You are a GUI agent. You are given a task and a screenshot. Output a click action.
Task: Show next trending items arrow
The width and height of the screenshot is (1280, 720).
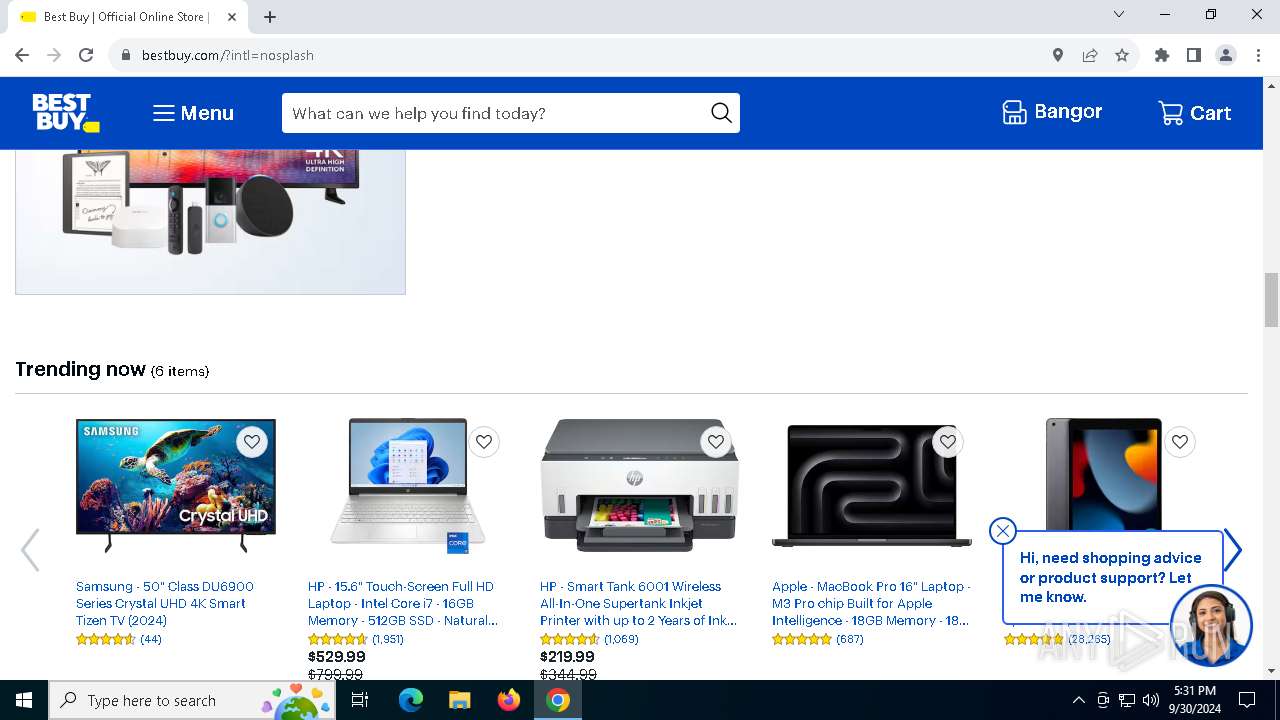point(1233,550)
